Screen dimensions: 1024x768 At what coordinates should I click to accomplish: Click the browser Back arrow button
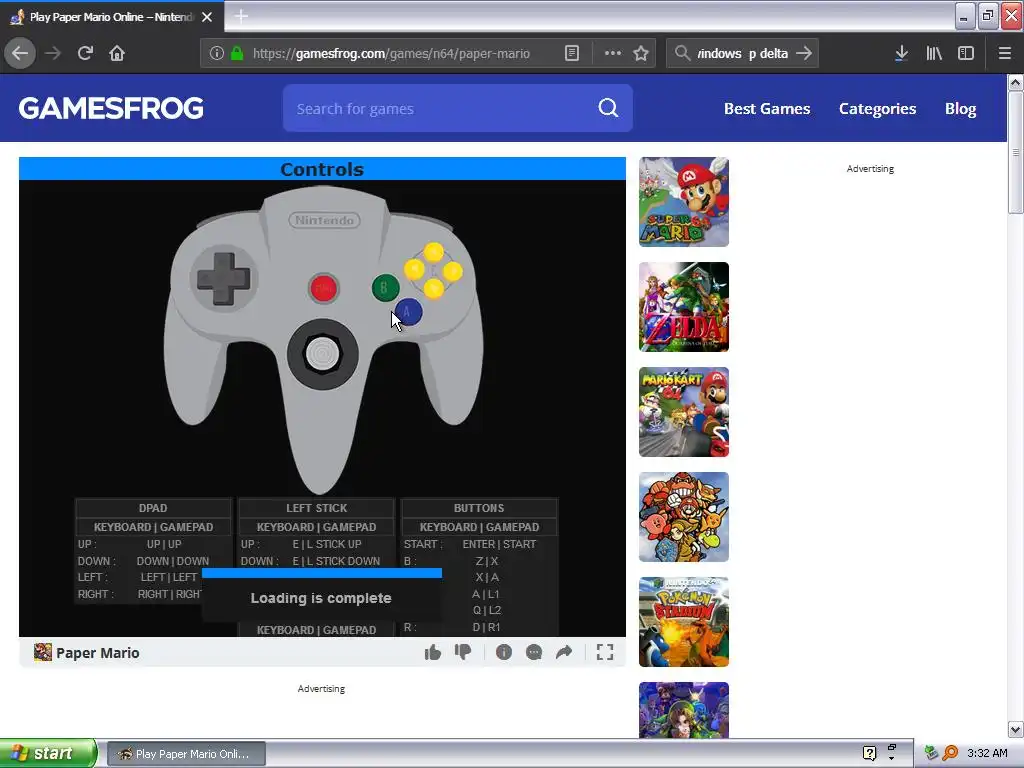click(x=20, y=53)
